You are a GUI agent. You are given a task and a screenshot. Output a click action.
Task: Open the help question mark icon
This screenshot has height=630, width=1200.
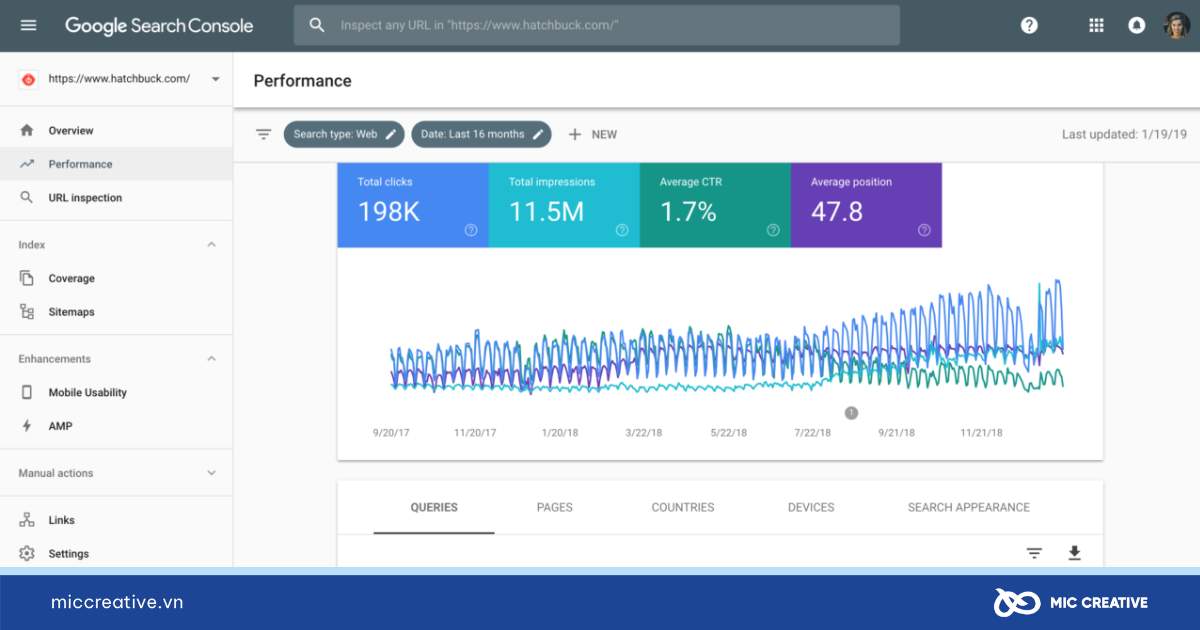click(x=1029, y=25)
